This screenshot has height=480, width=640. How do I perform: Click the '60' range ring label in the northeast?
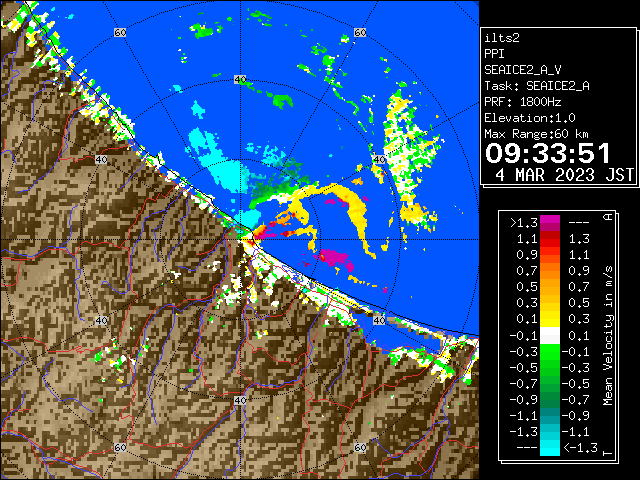click(360, 32)
